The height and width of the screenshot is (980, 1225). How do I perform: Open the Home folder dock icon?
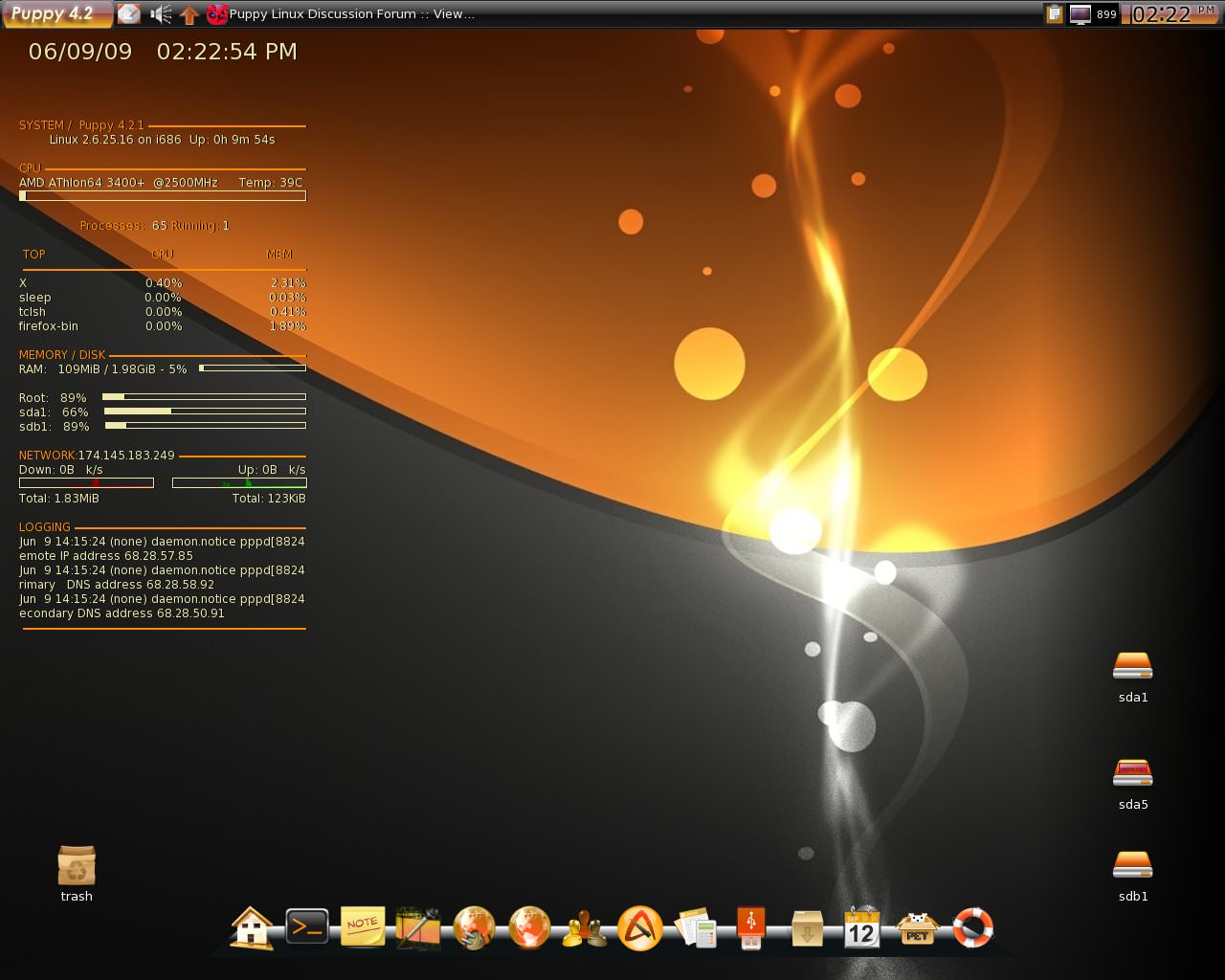click(x=252, y=927)
